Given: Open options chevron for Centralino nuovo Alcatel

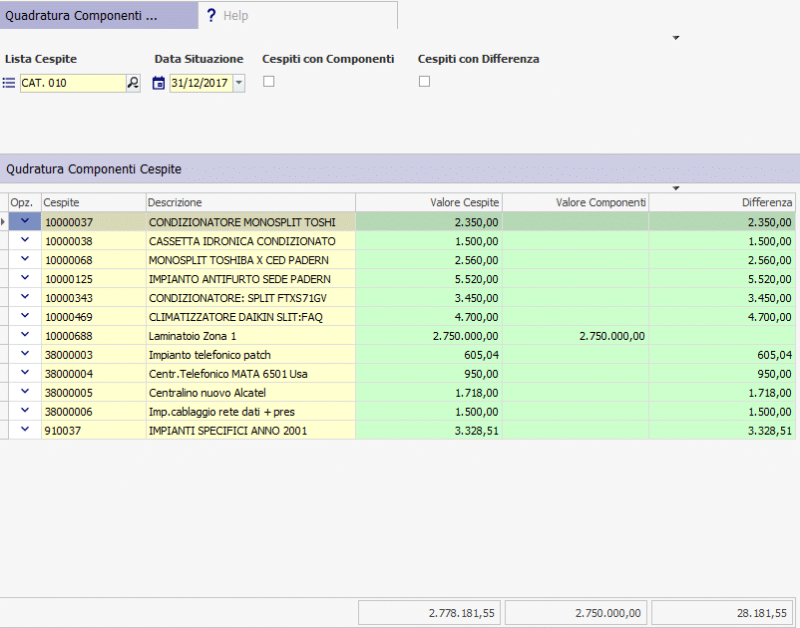Looking at the screenshot, I should point(24,391).
